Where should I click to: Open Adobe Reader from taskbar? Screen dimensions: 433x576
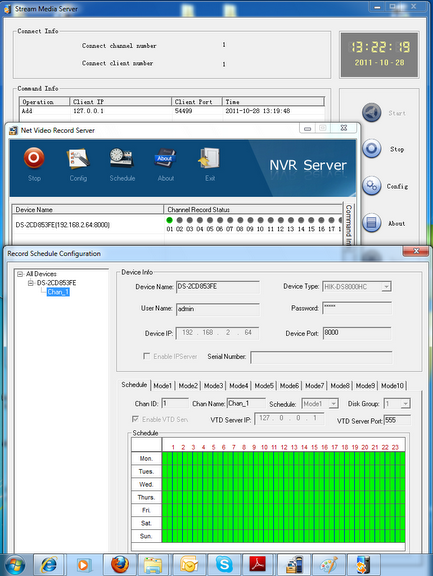pyautogui.click(x=257, y=565)
